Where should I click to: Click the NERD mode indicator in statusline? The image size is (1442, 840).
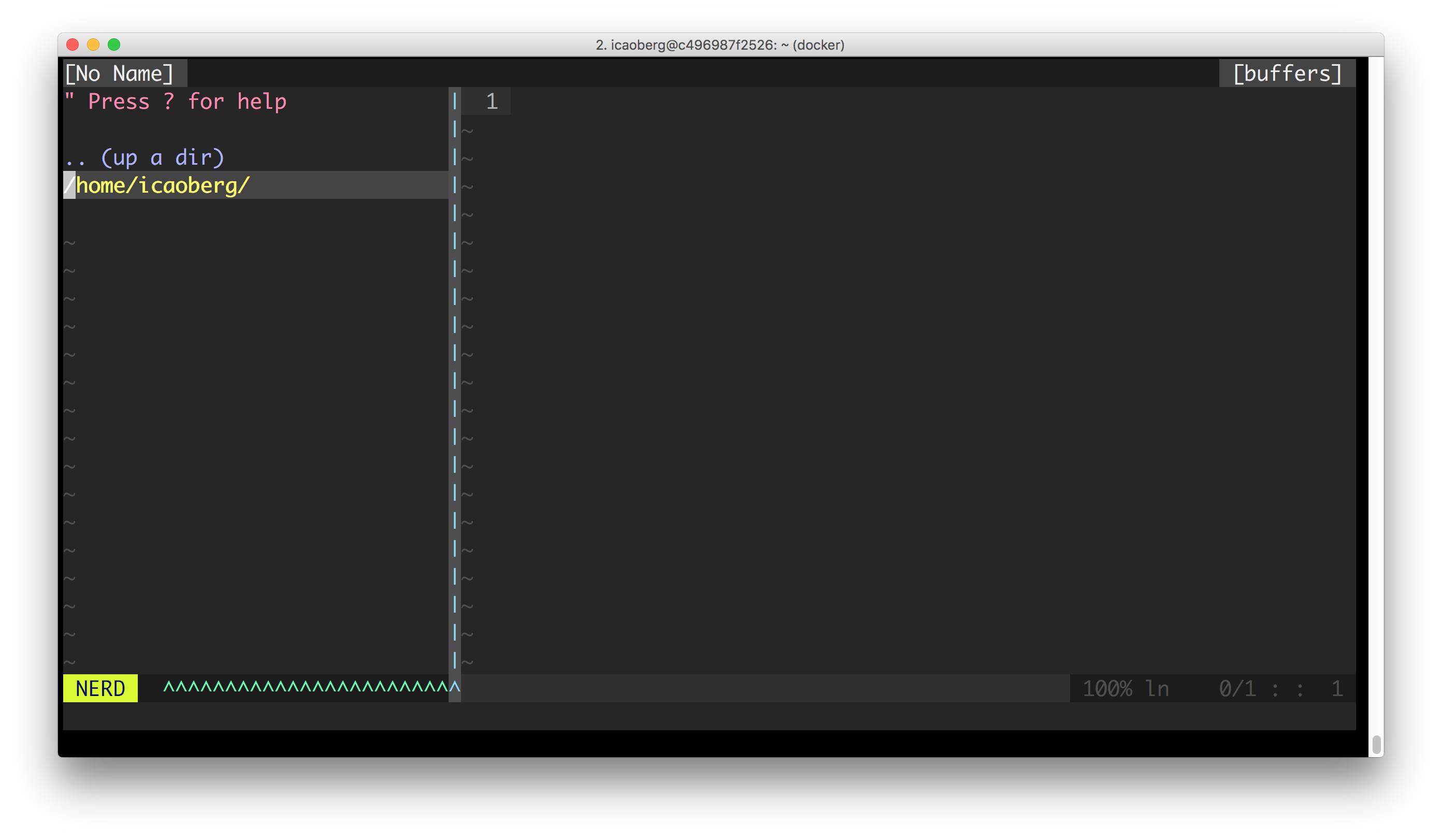point(100,688)
